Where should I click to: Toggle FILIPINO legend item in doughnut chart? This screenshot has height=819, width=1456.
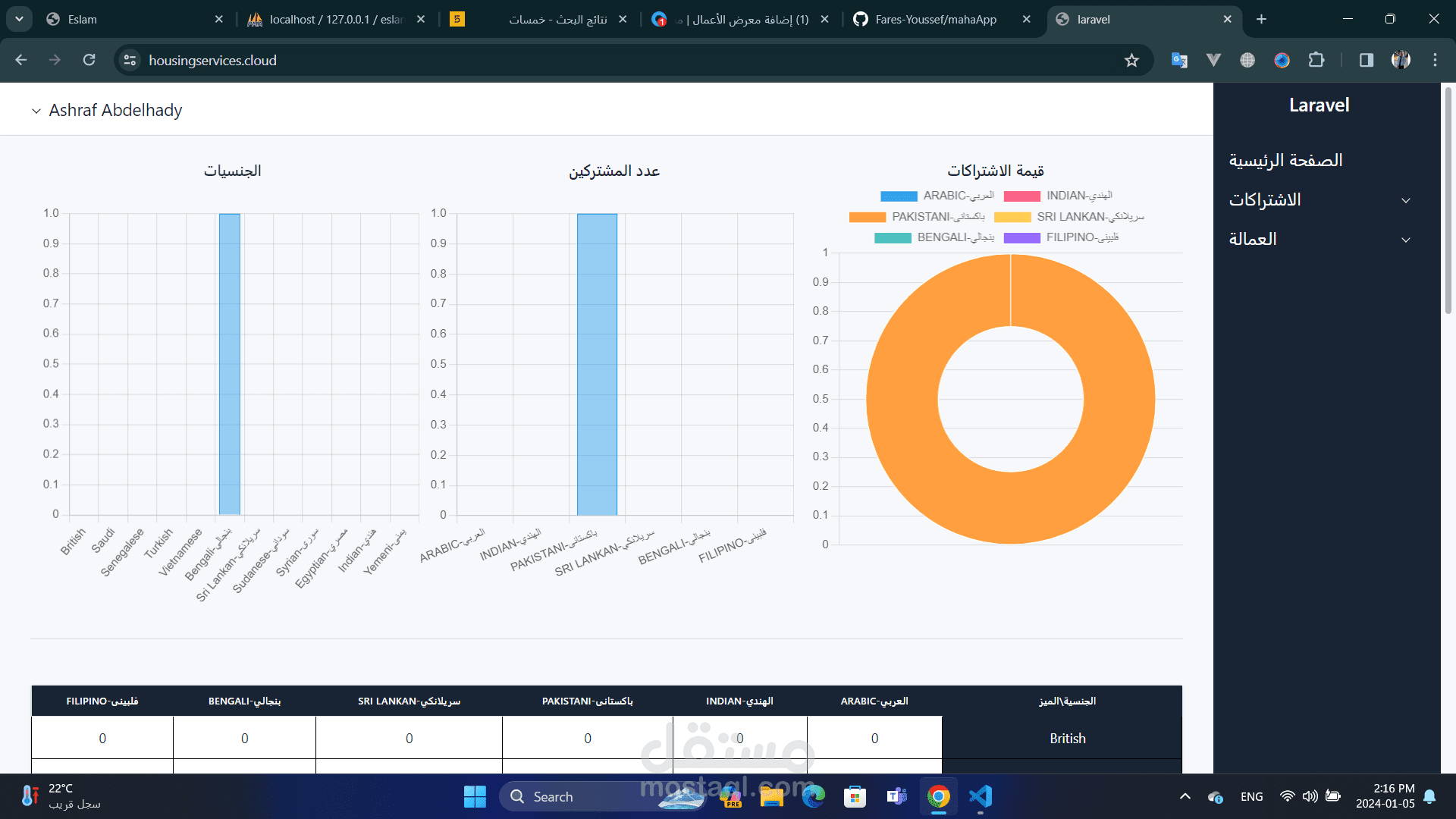(1062, 237)
